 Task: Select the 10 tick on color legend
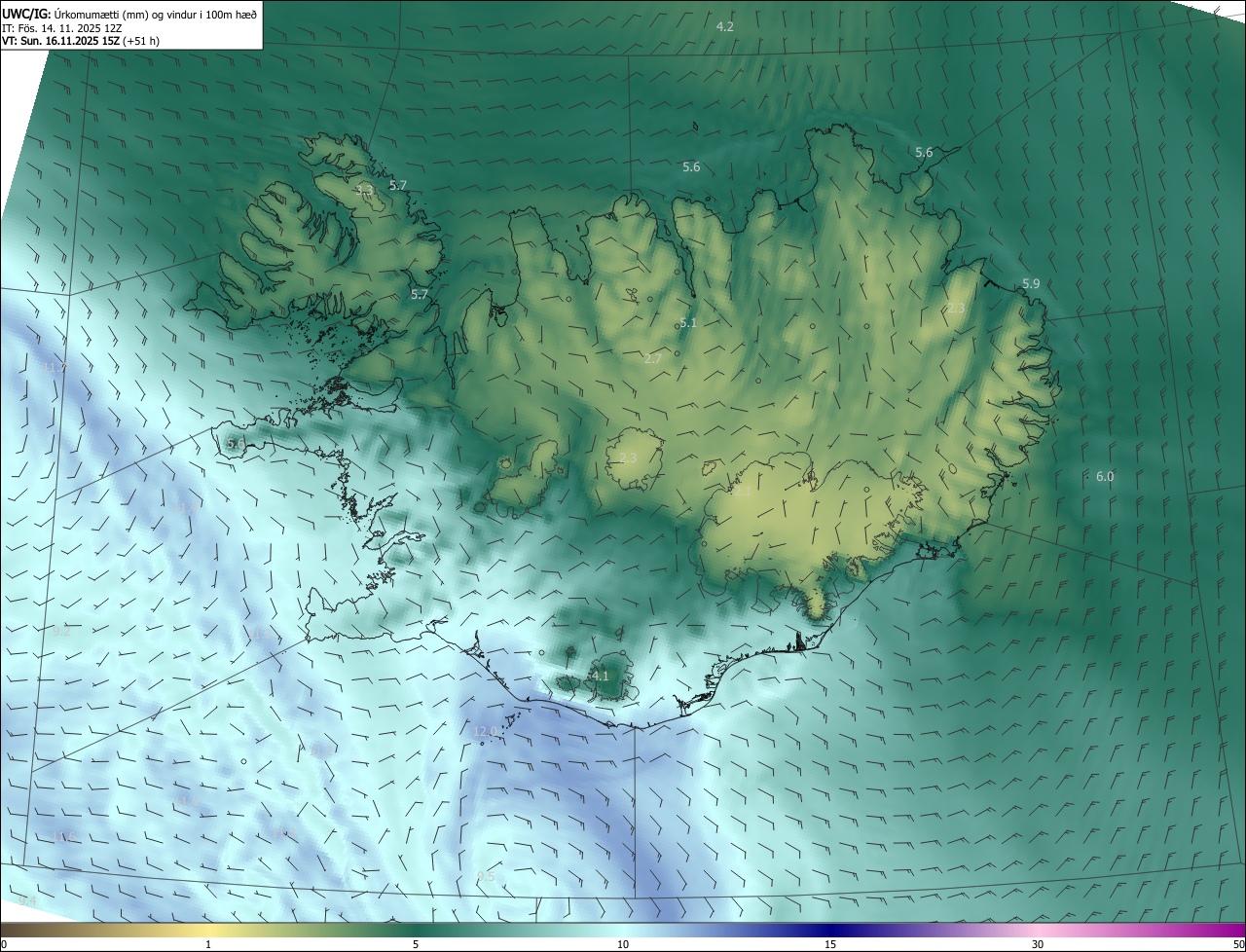click(x=623, y=944)
